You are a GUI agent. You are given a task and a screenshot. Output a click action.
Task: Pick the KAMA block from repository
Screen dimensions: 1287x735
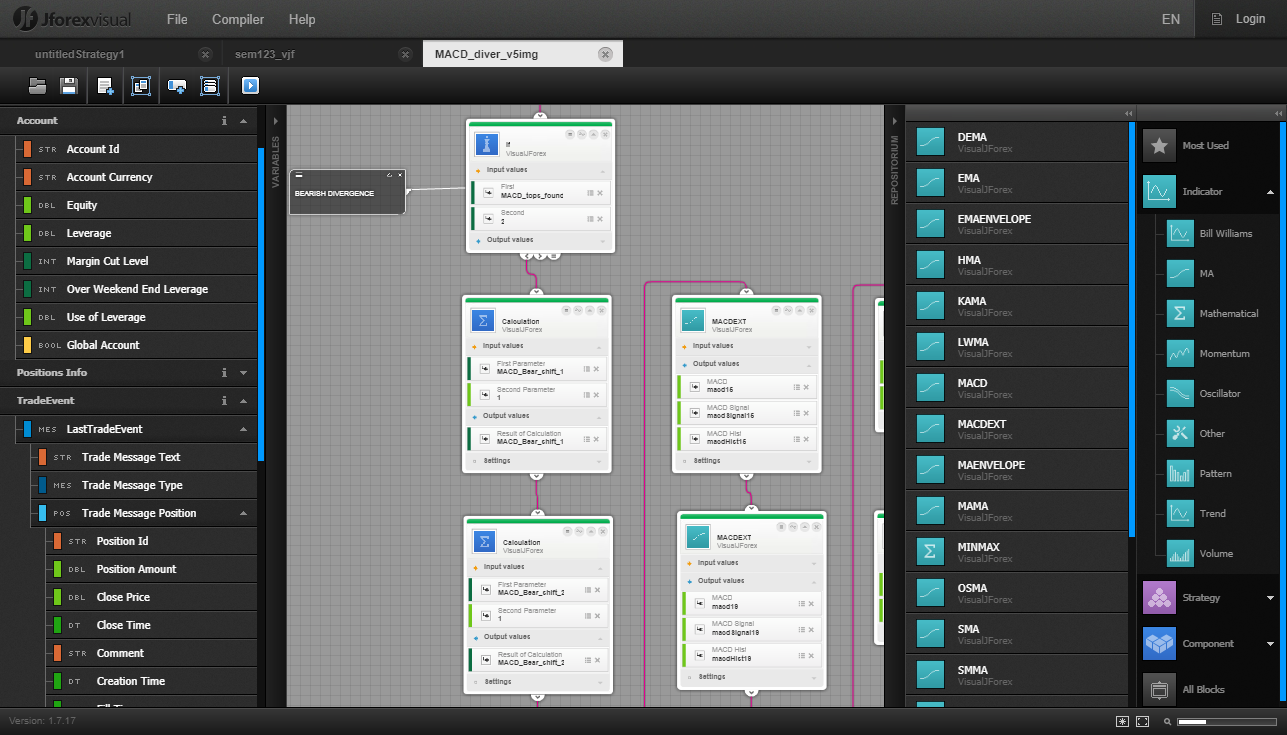[x=1017, y=306]
